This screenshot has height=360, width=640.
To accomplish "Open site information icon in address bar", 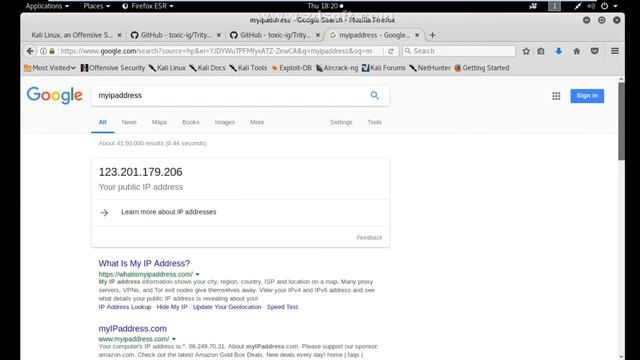I will tap(43, 51).
